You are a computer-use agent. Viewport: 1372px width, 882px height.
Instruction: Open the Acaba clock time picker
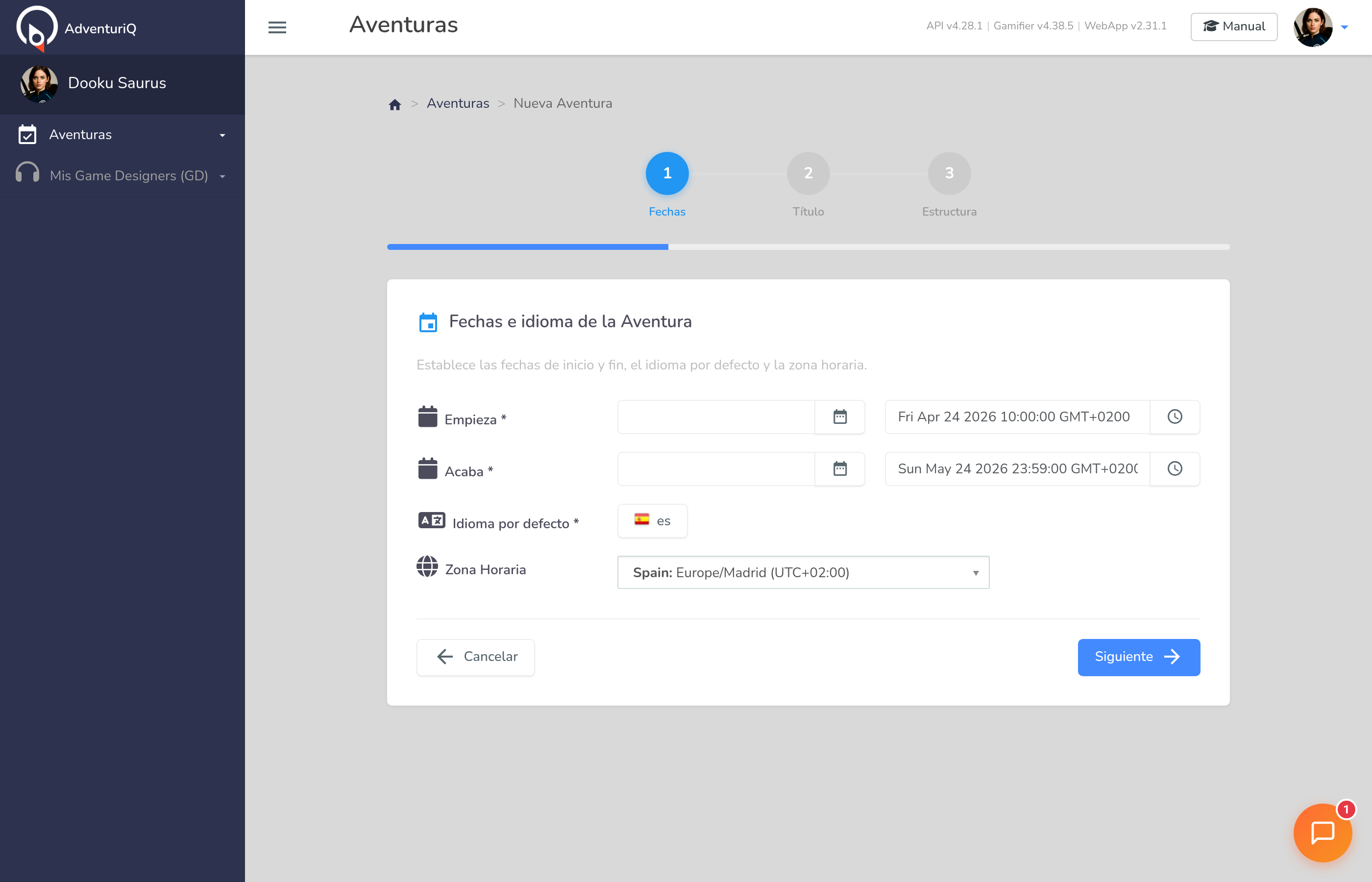pos(1175,469)
